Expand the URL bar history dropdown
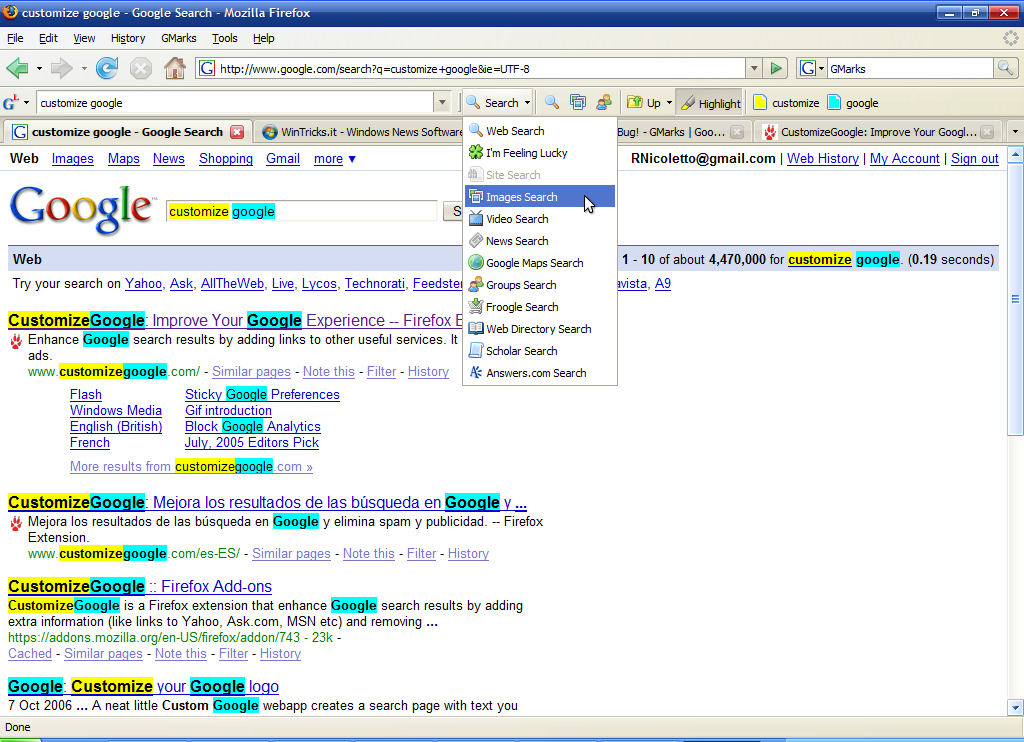1024x742 pixels. (x=754, y=68)
